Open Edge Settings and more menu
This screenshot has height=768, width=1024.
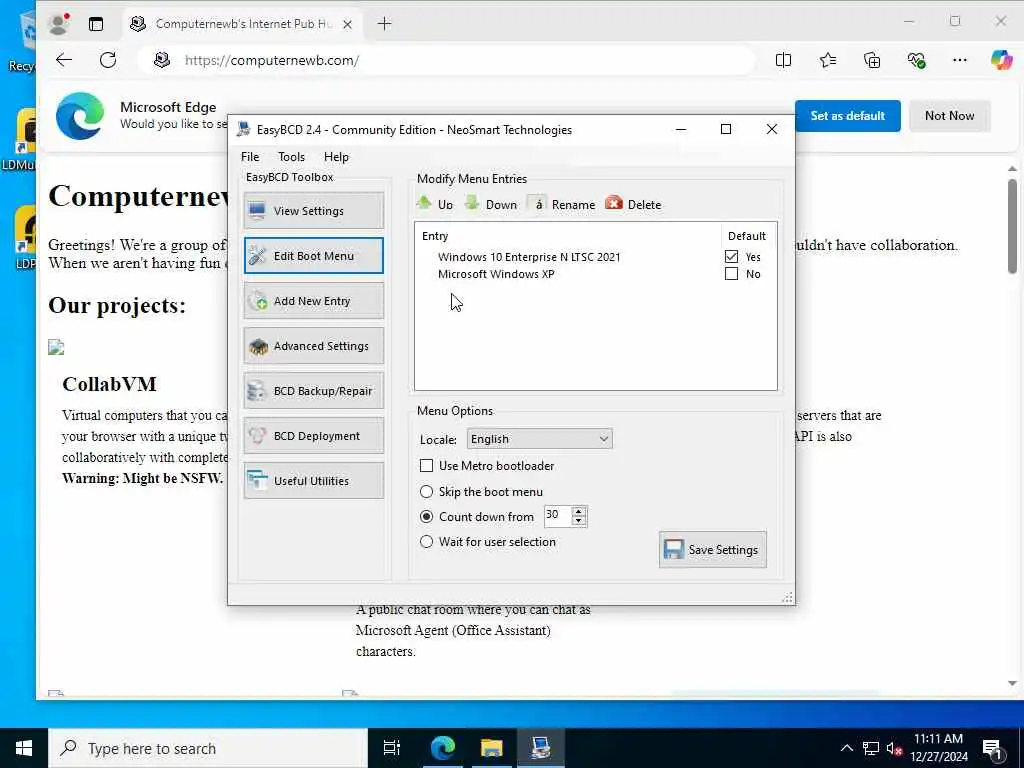959,60
